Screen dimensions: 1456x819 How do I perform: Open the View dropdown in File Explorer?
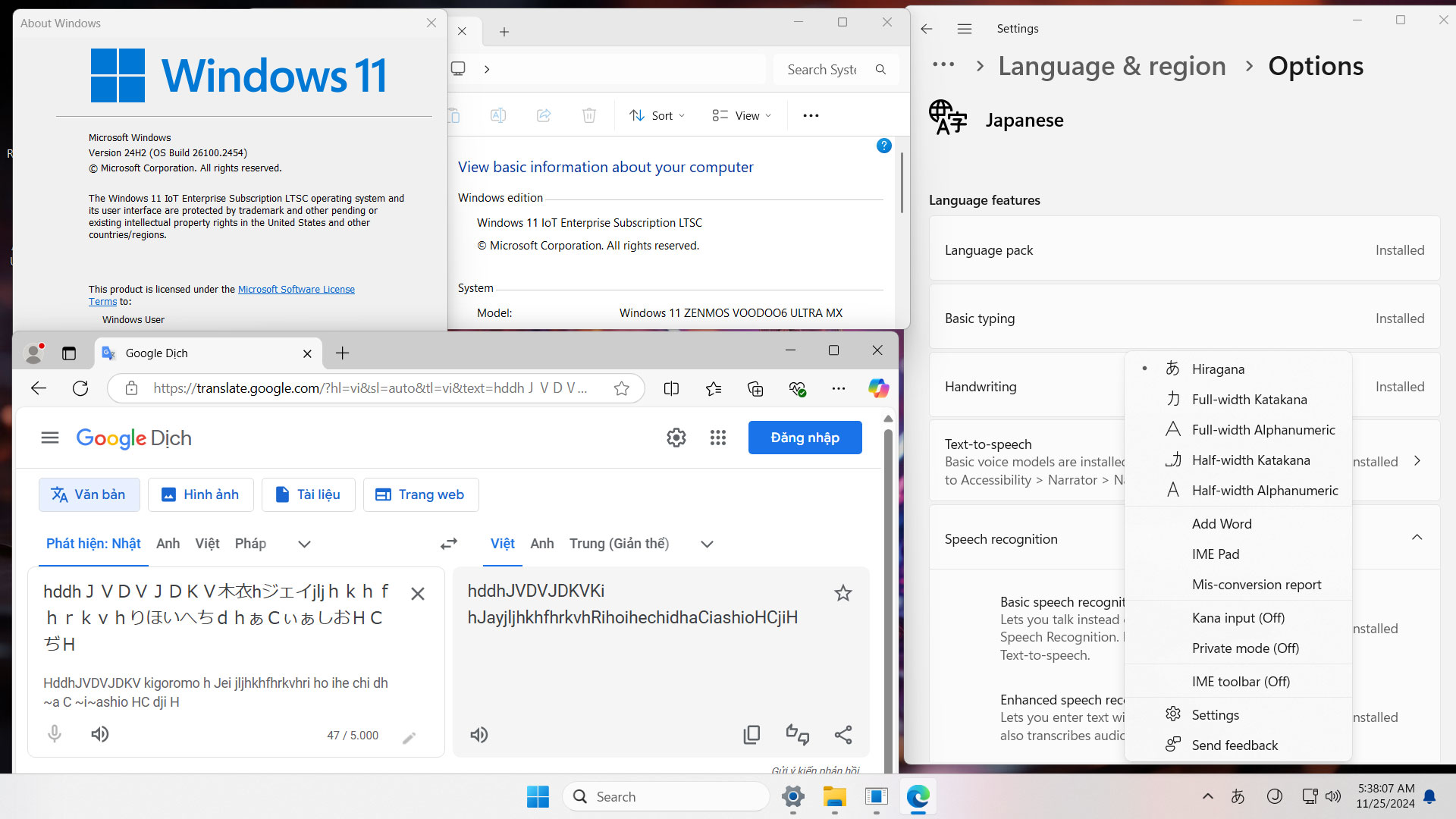[x=742, y=116]
